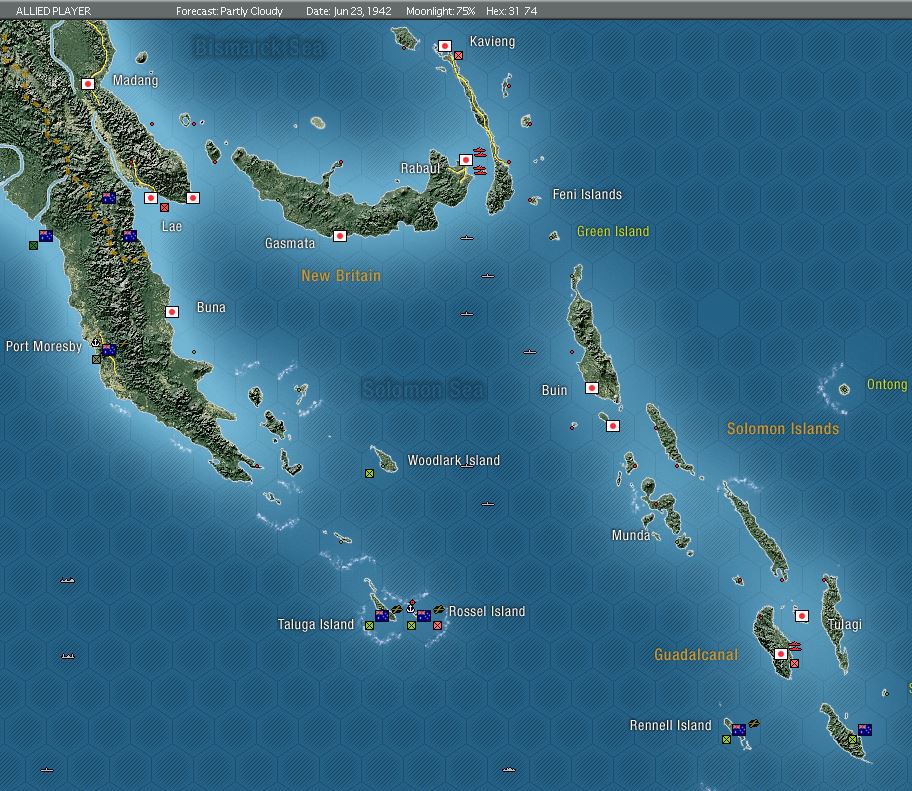Image resolution: width=912 pixels, height=791 pixels.
Task: Select the Australian flag at Taluga Island
Action: [382, 616]
